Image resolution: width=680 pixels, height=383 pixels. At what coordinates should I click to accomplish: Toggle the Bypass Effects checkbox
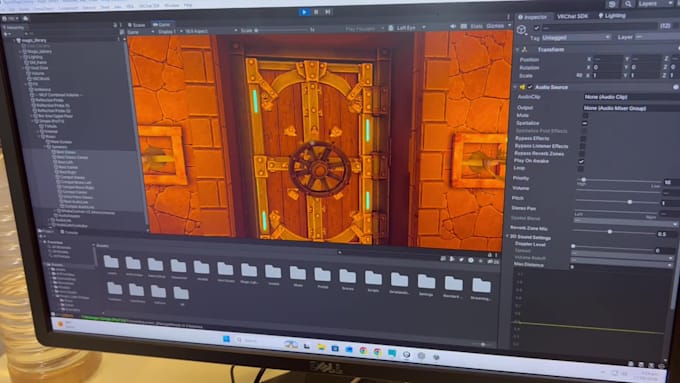tap(583, 139)
